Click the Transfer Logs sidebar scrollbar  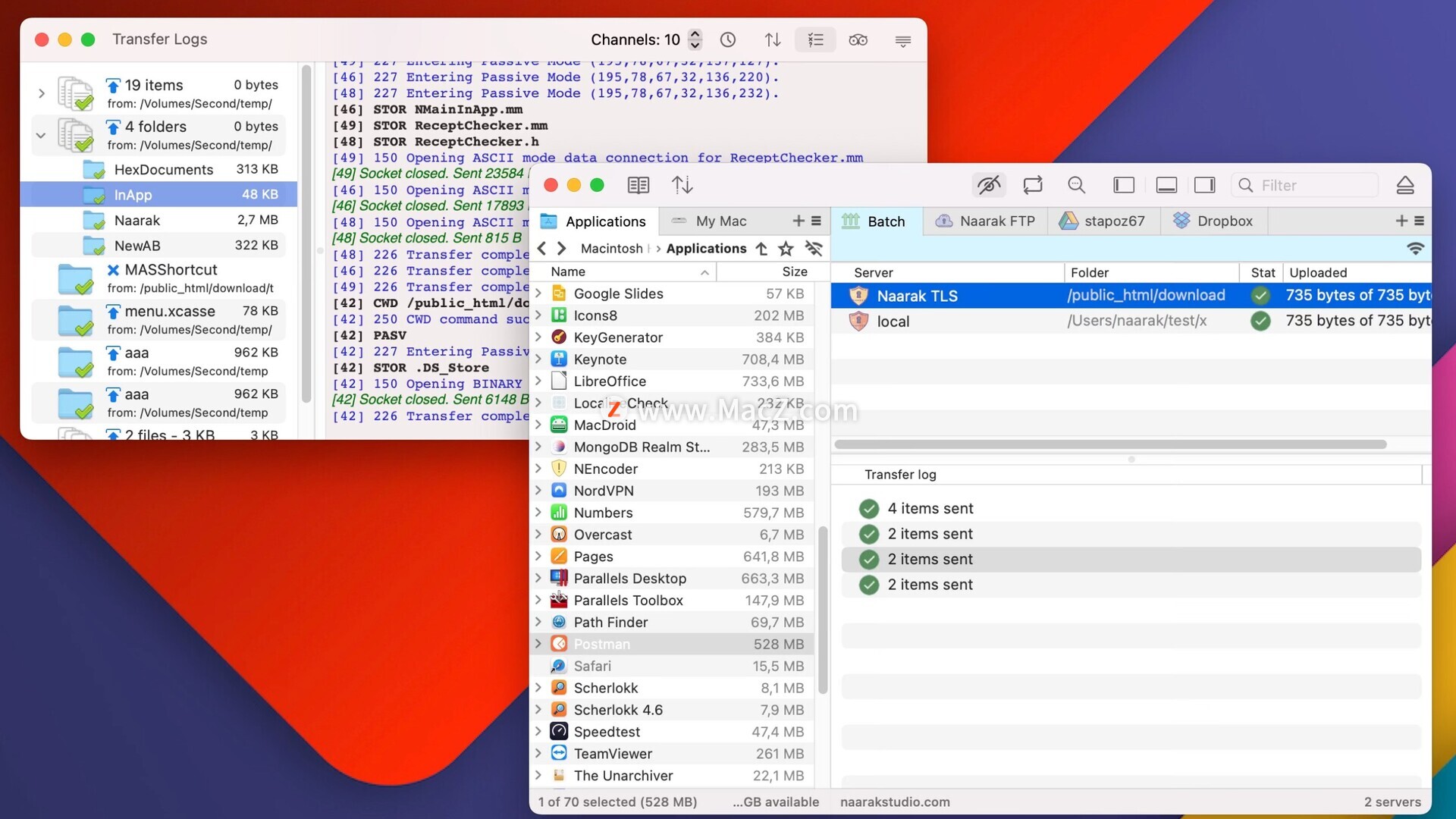click(306, 234)
